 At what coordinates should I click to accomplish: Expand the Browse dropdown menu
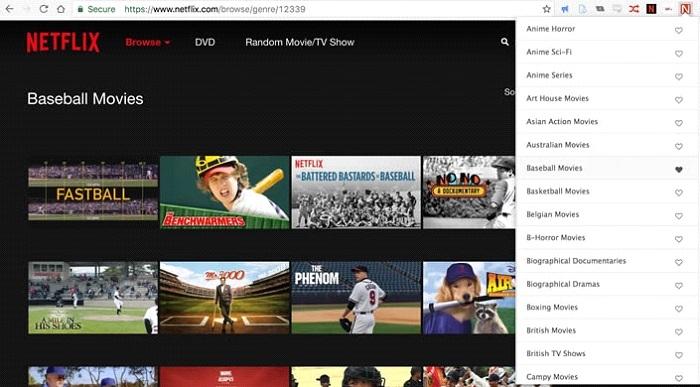point(148,42)
